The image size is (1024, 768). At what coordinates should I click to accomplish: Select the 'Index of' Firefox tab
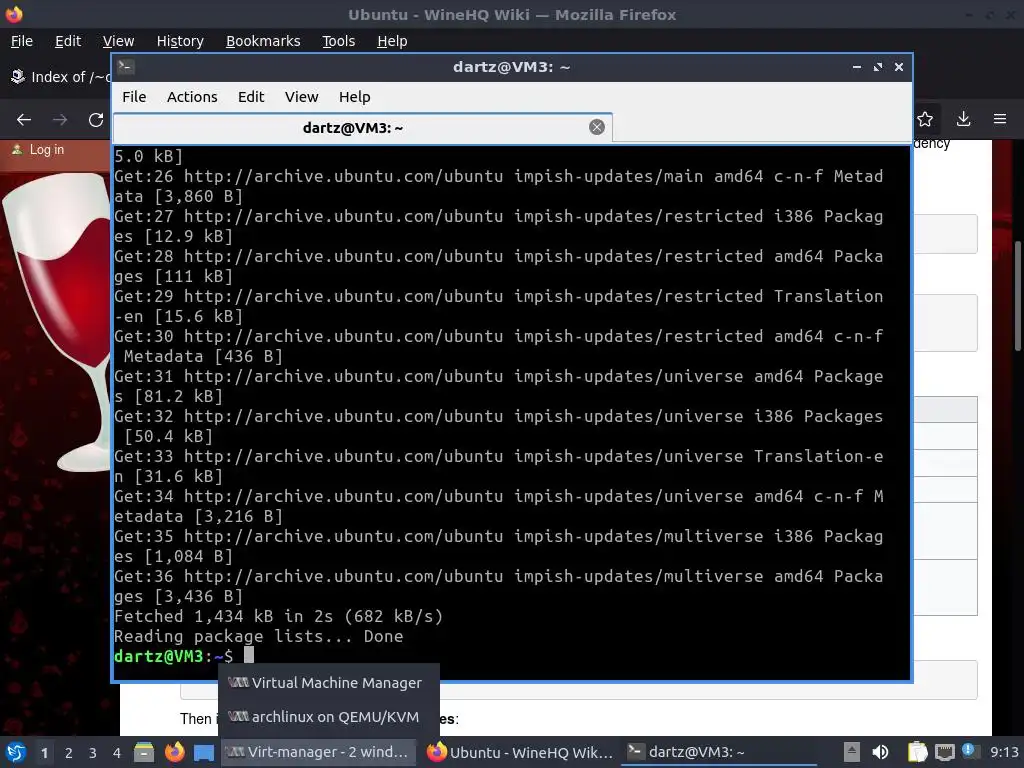click(59, 77)
